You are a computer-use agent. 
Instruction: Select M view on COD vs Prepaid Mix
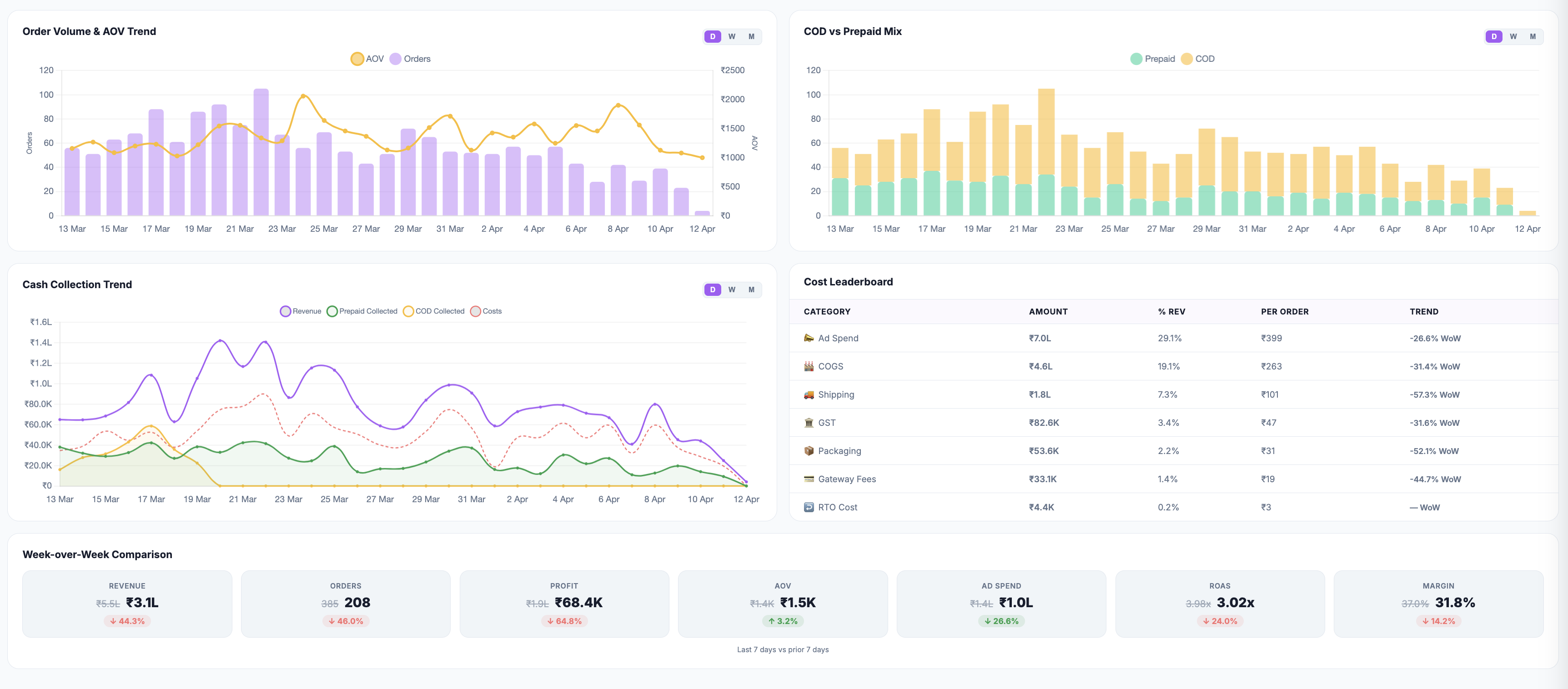click(x=1533, y=36)
